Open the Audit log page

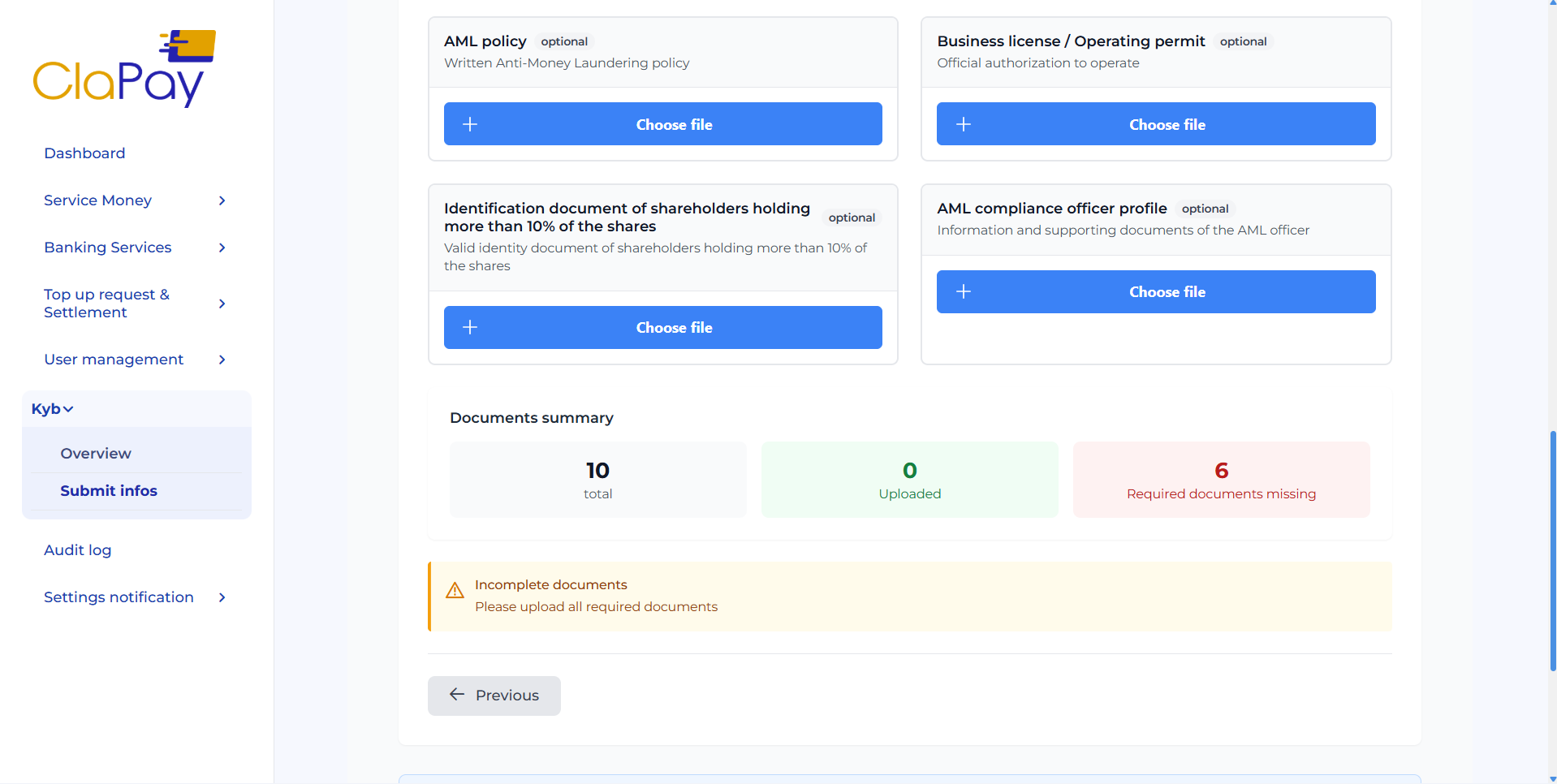78,550
